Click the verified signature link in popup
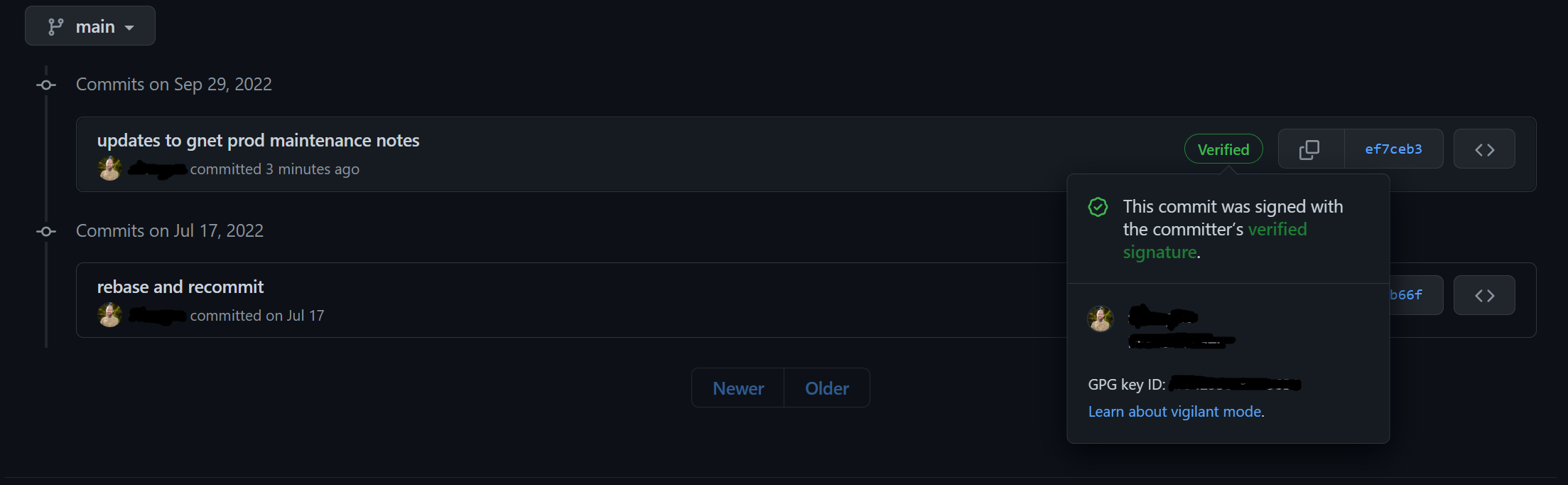Image resolution: width=1568 pixels, height=485 pixels. point(1277,229)
